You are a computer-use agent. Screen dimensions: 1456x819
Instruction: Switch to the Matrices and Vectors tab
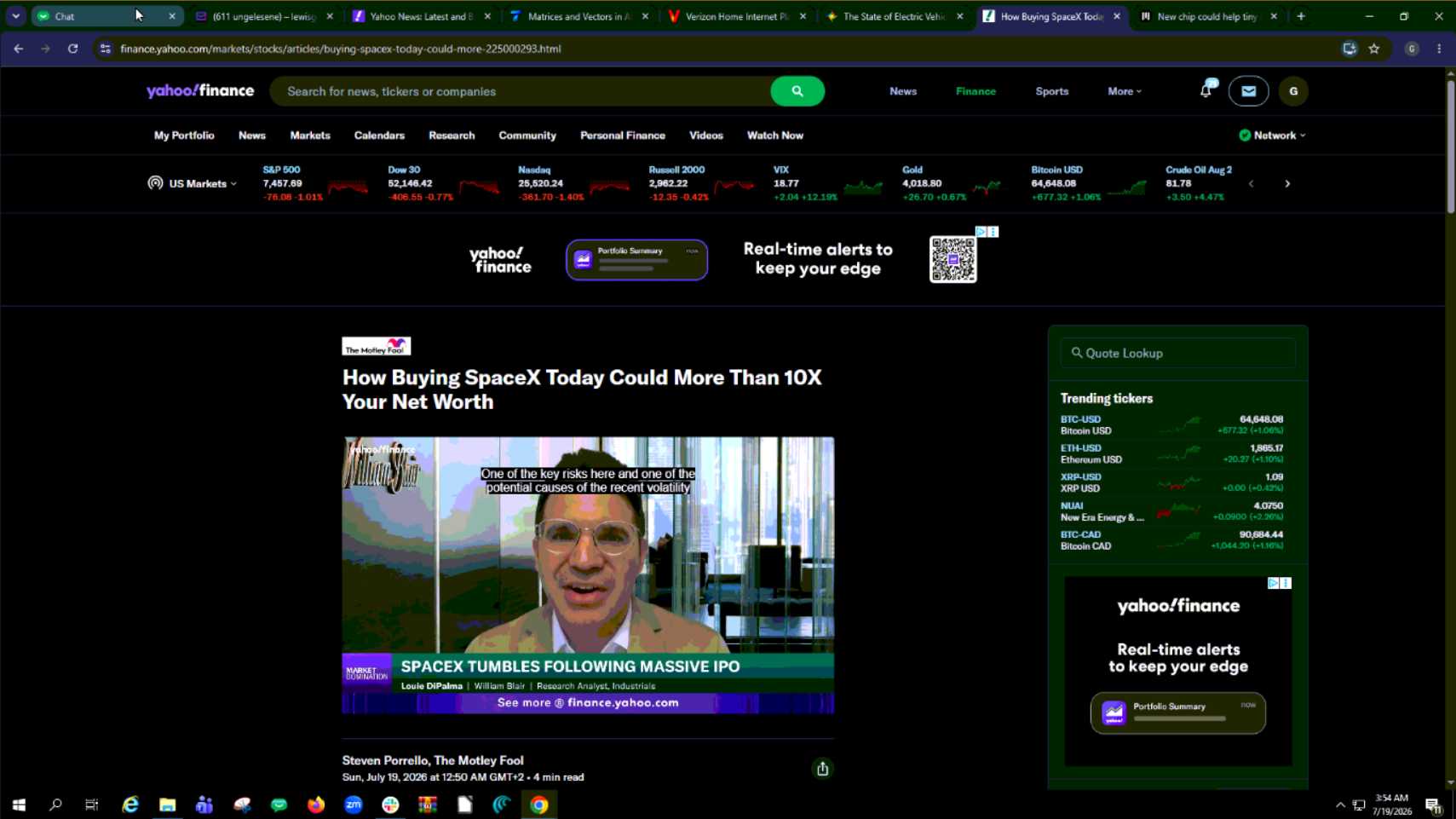click(x=578, y=16)
